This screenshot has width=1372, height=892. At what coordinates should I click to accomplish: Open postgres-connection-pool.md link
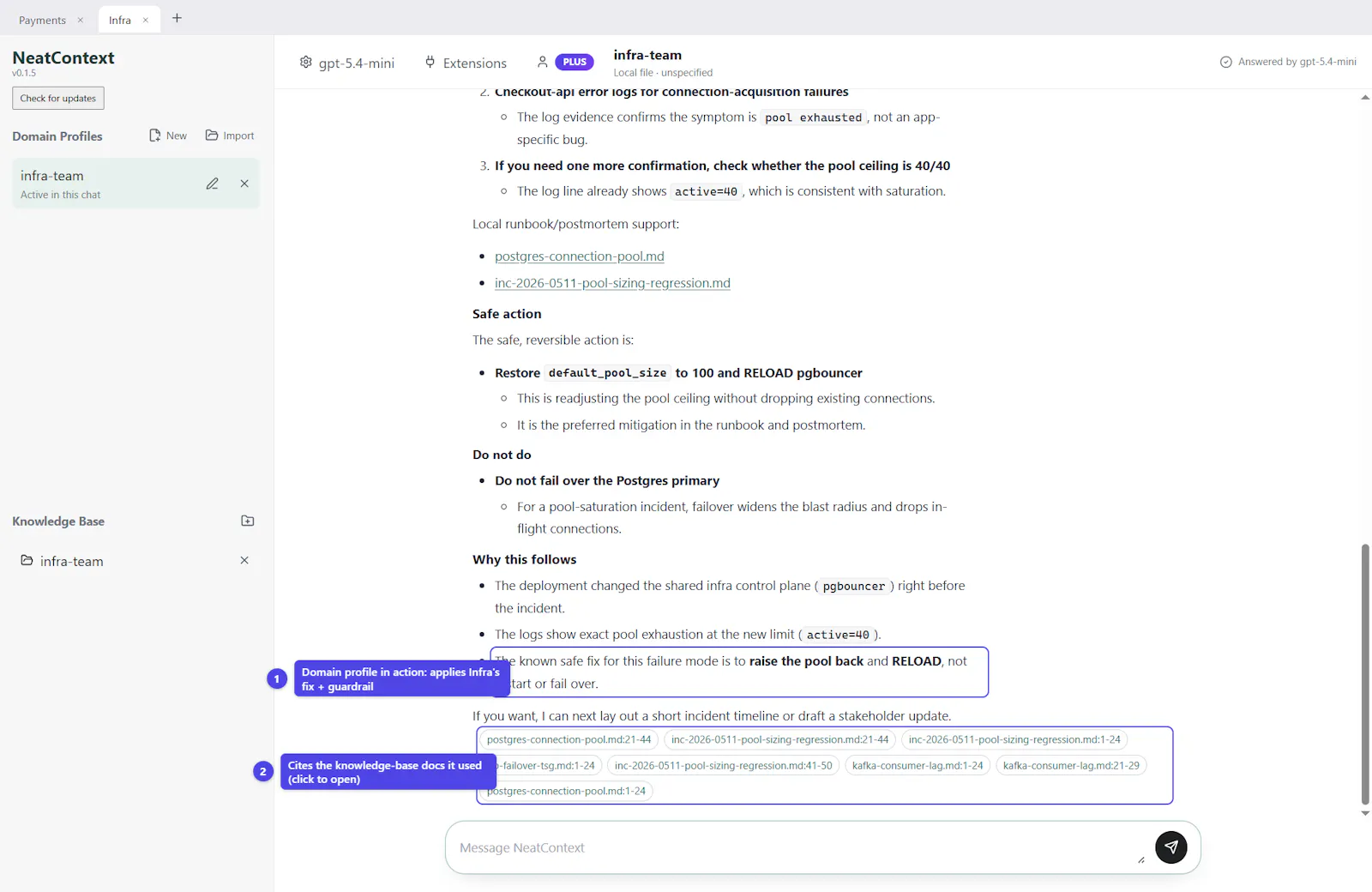tap(580, 256)
